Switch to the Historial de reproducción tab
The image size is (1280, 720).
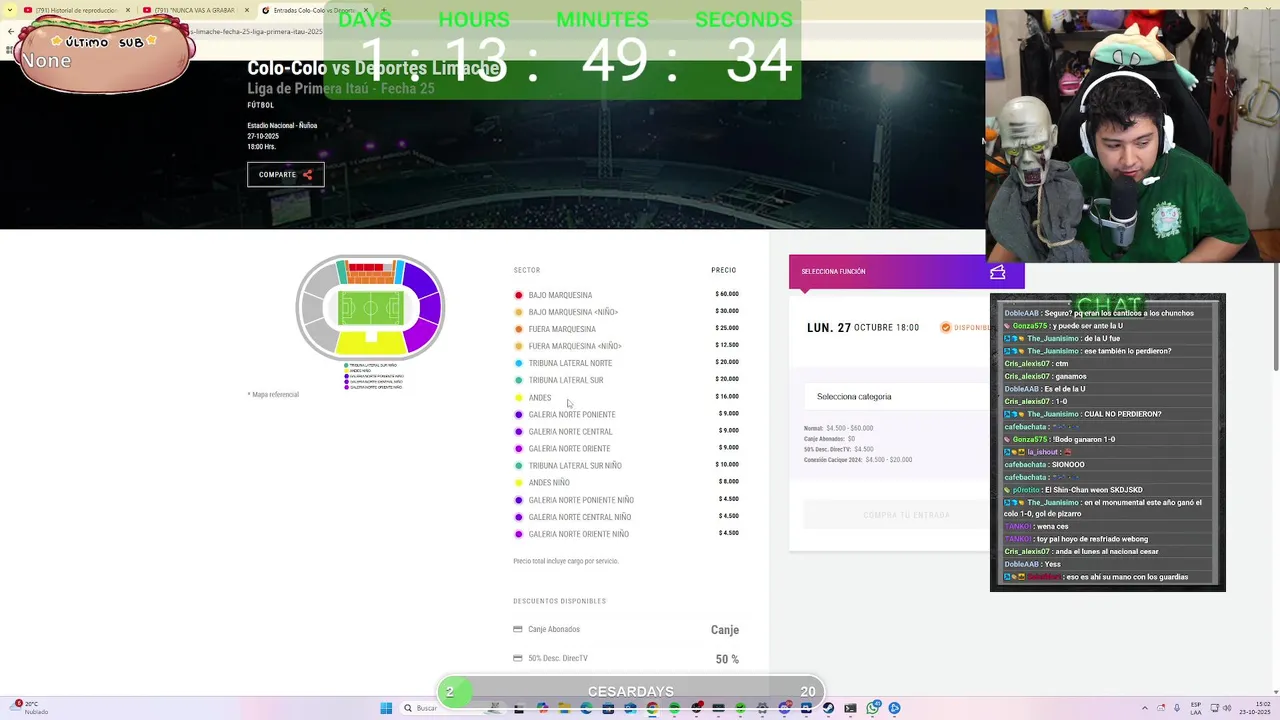[x=76, y=10]
